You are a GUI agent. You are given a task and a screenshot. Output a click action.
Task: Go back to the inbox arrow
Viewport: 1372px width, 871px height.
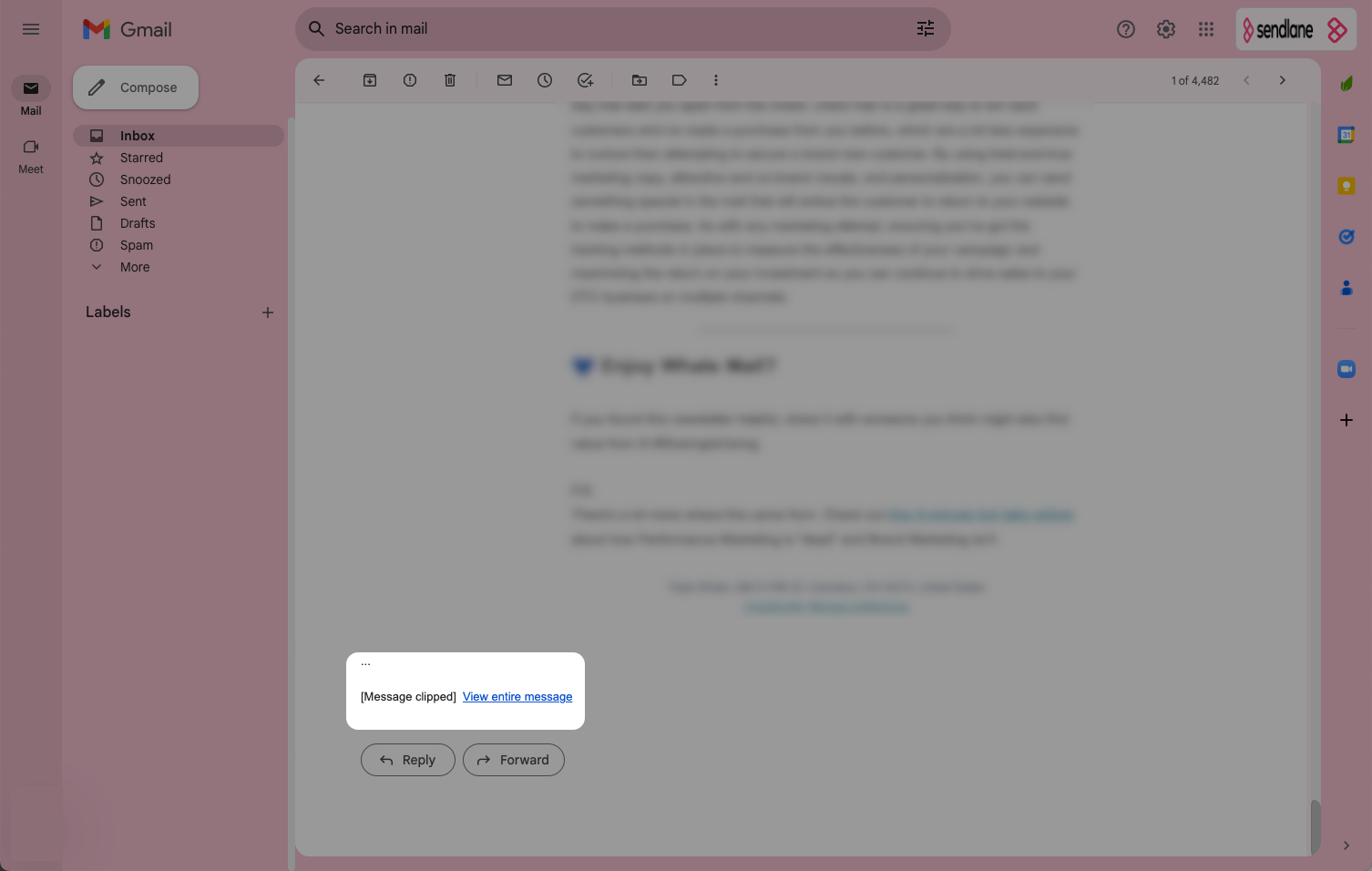[319, 80]
